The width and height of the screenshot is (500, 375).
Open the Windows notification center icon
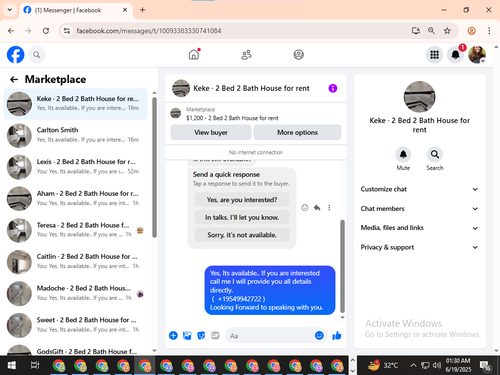click(485, 366)
